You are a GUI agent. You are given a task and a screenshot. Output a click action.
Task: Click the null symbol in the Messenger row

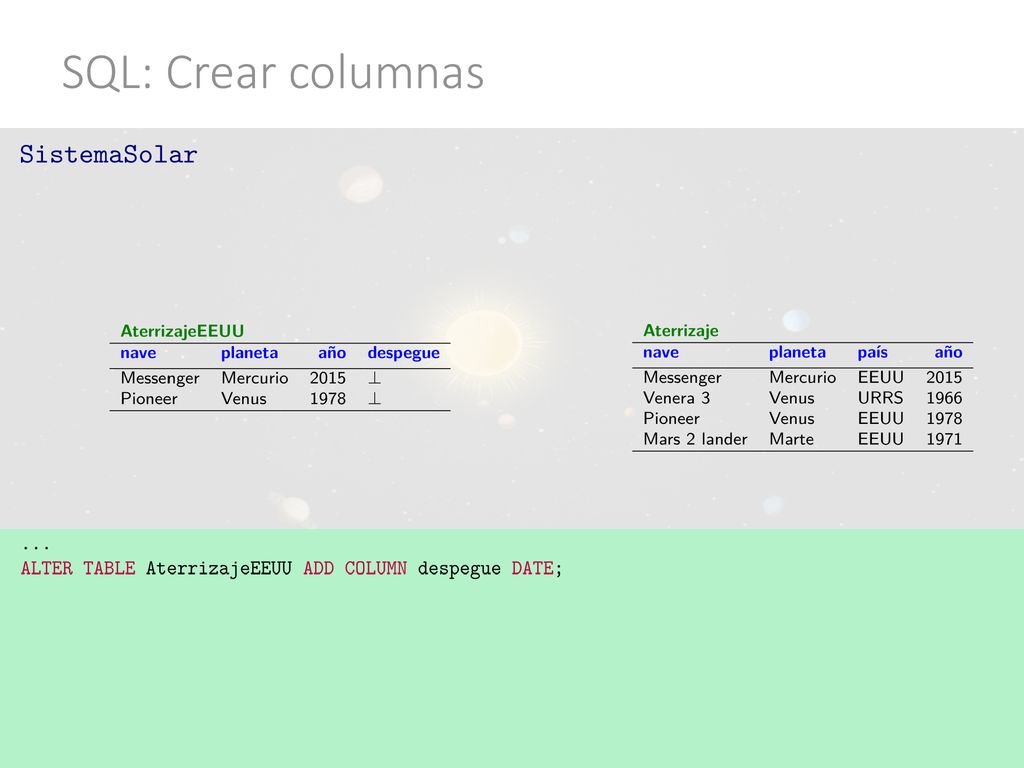(374, 377)
